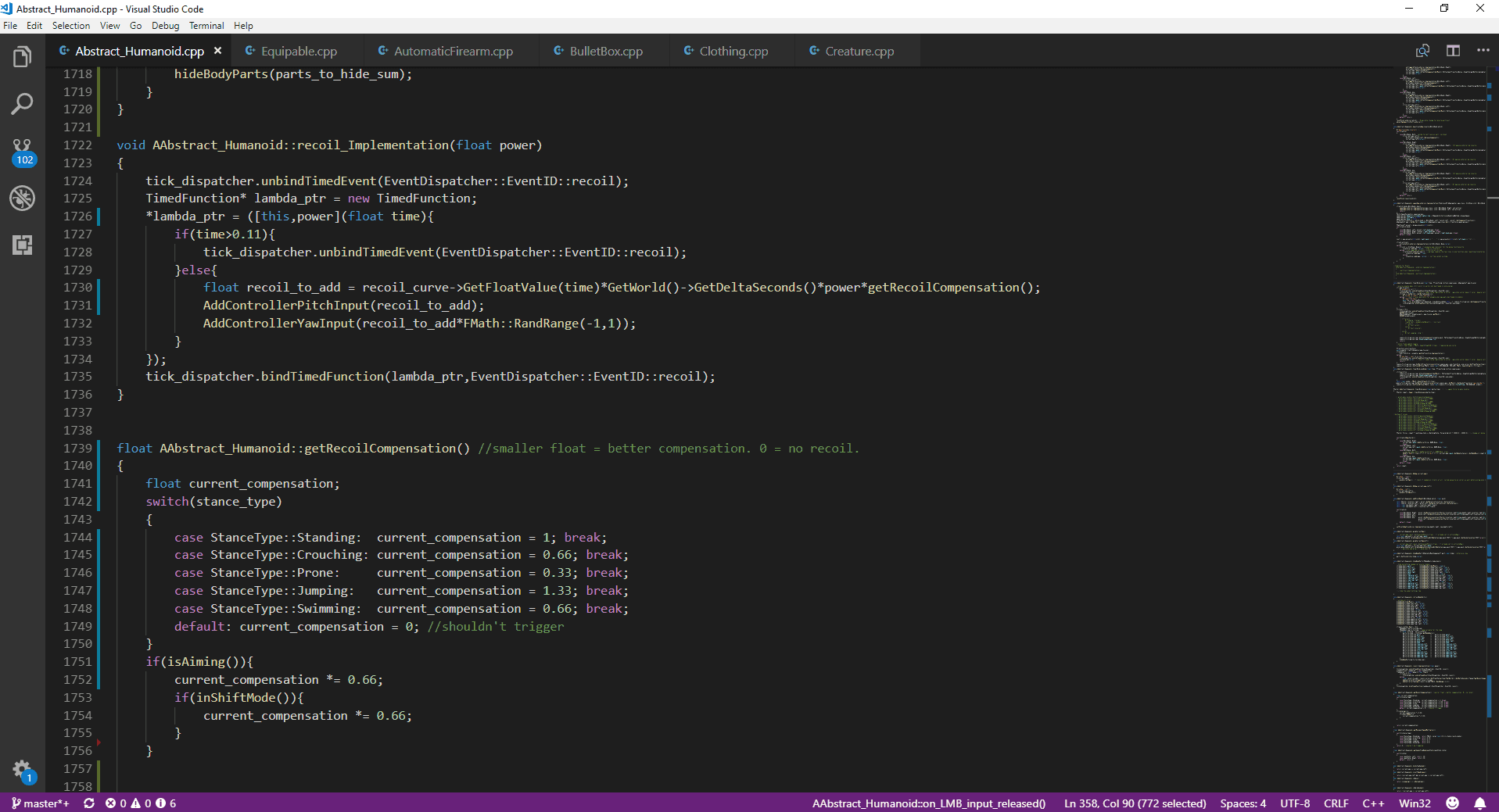
Task: Open the editor More Actions ellipsis menu
Action: 1483,51
